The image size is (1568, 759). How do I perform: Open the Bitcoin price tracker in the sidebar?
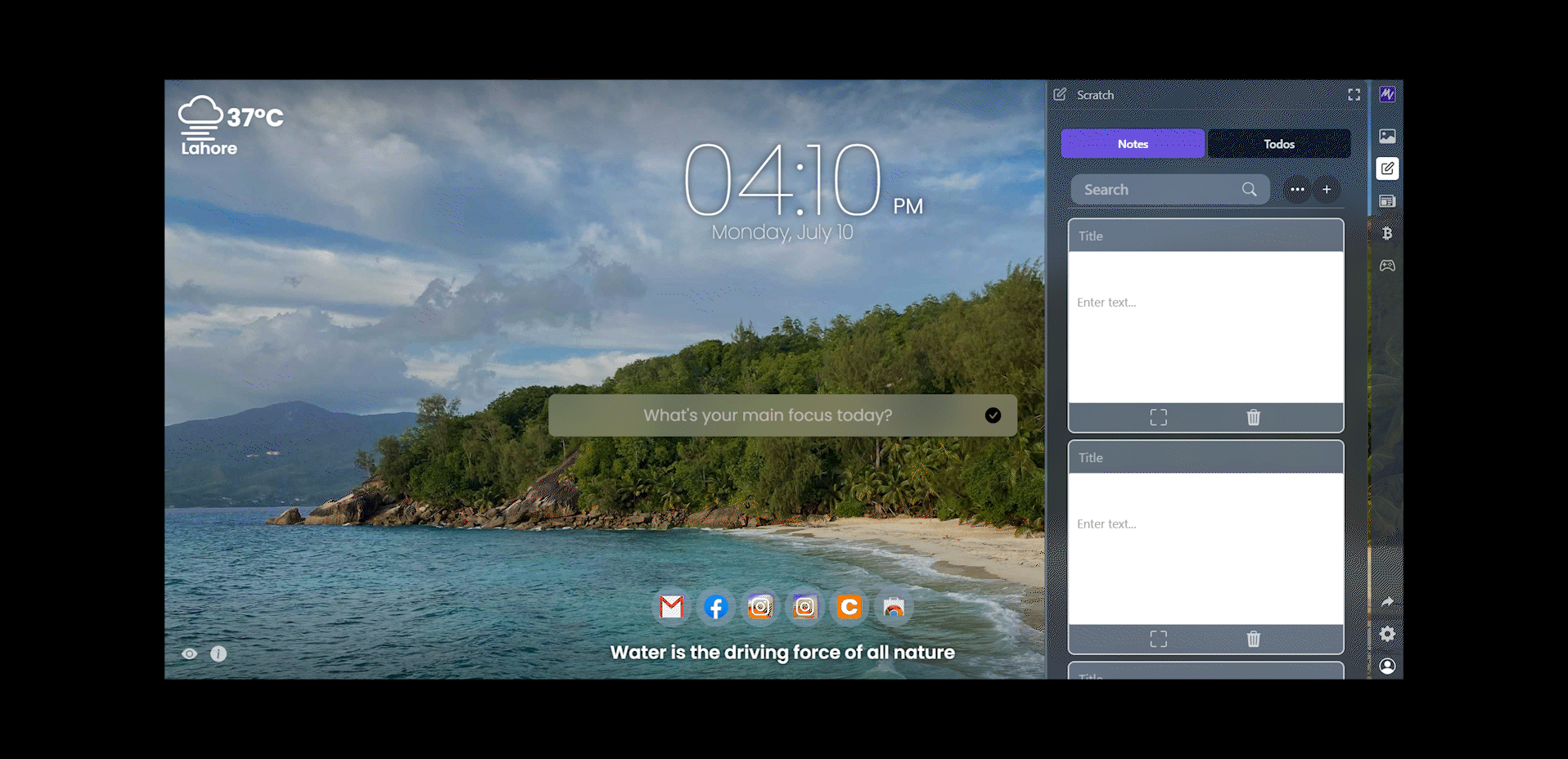coord(1387,234)
